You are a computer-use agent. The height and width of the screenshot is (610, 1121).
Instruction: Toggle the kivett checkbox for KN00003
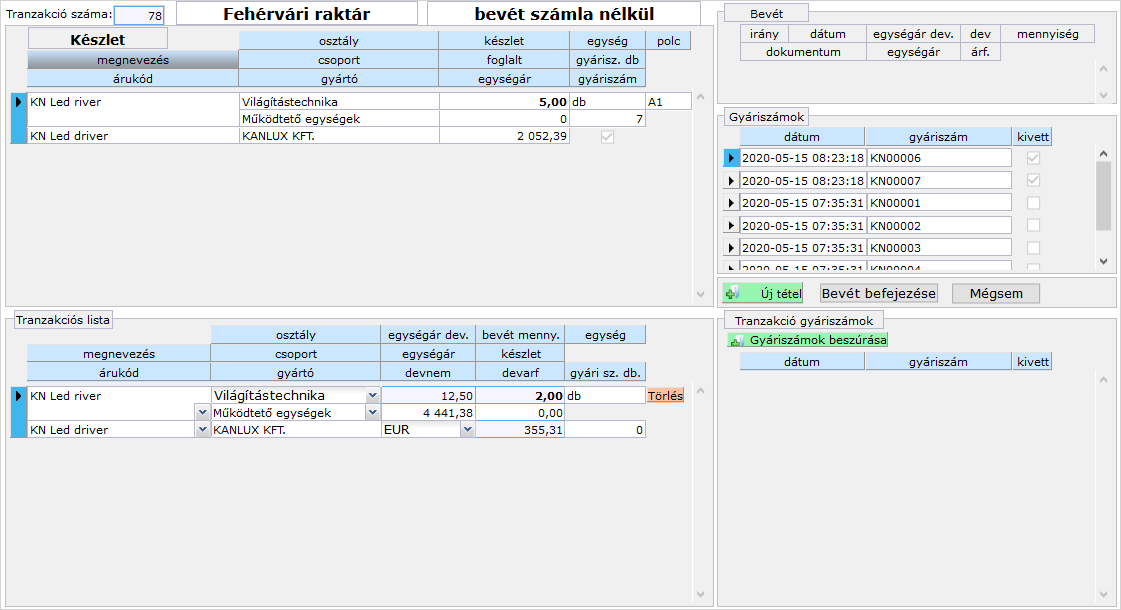[1033, 248]
